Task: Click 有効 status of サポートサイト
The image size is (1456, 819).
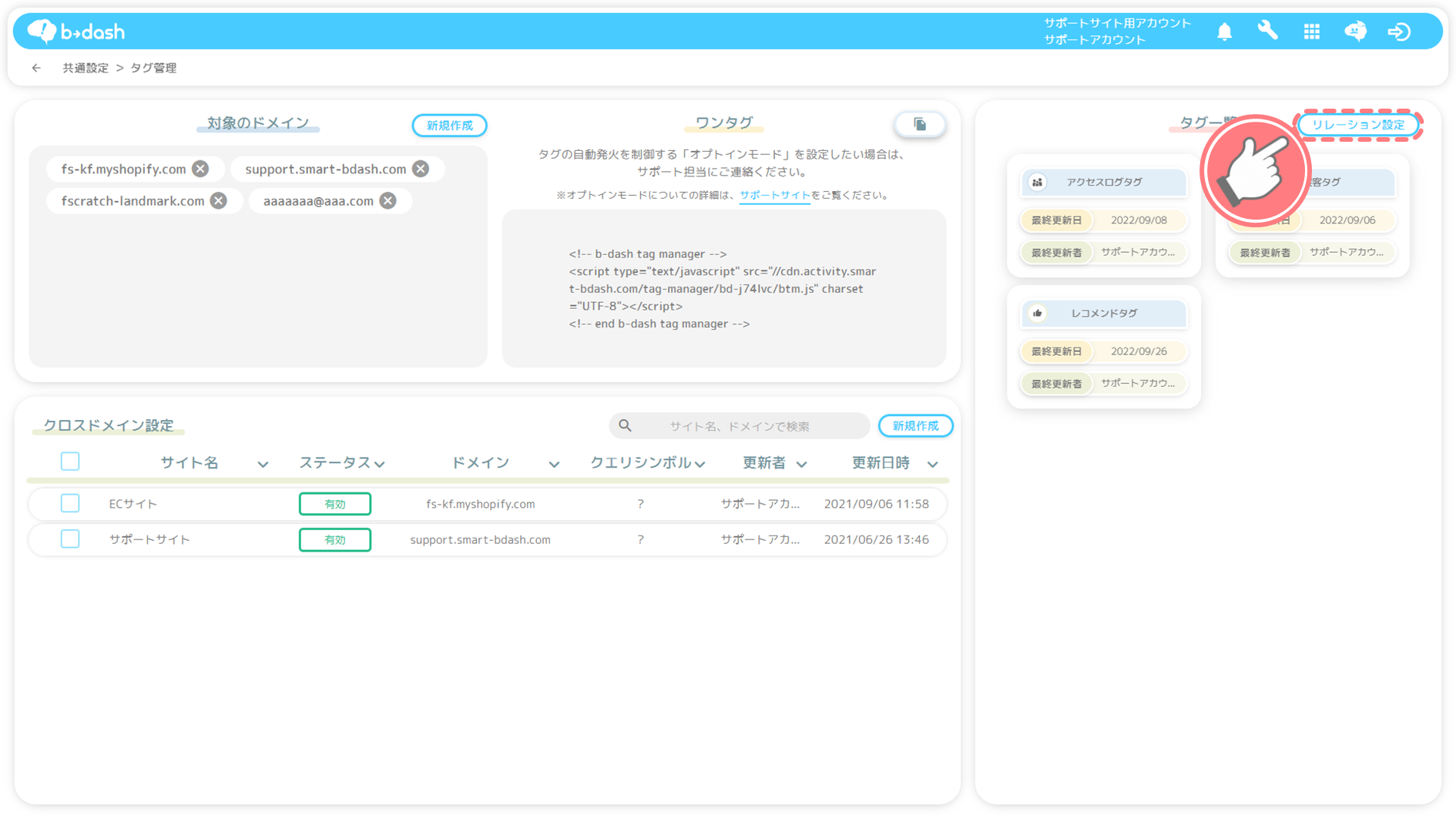Action: pyautogui.click(x=335, y=539)
